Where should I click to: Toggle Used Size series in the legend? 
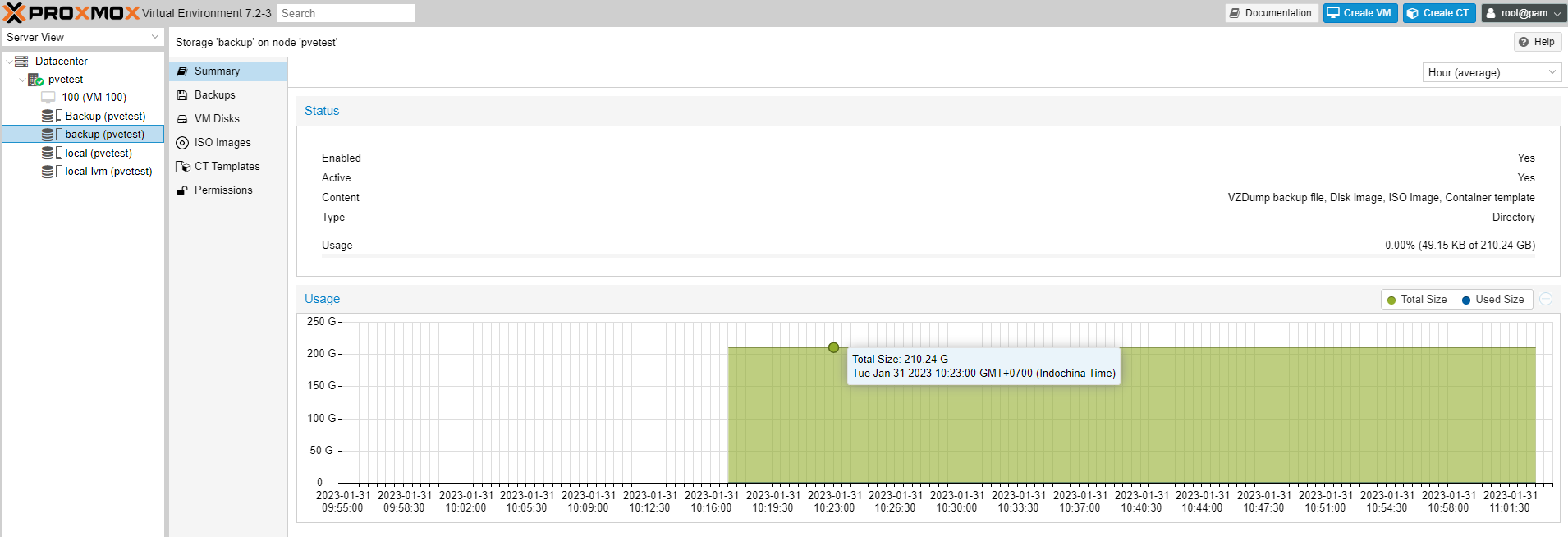1493,300
